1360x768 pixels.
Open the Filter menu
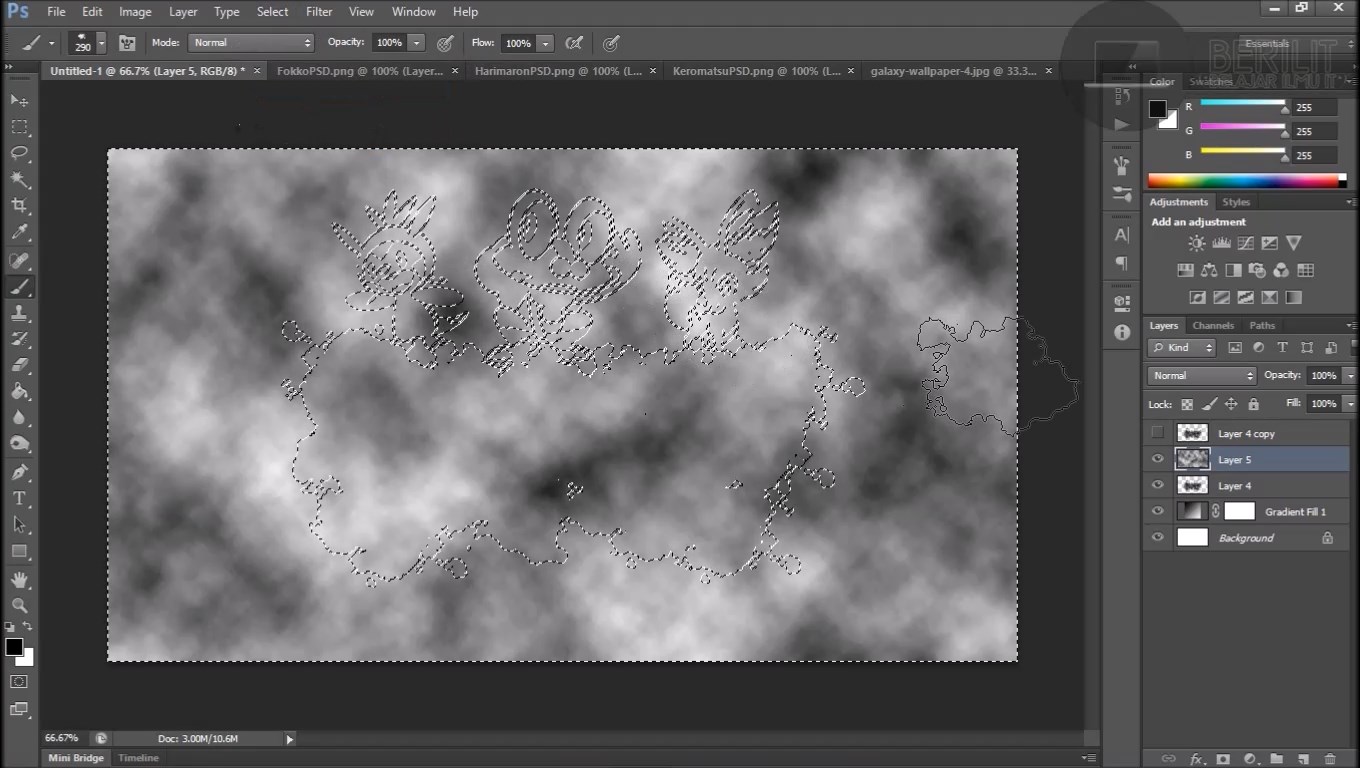click(319, 12)
